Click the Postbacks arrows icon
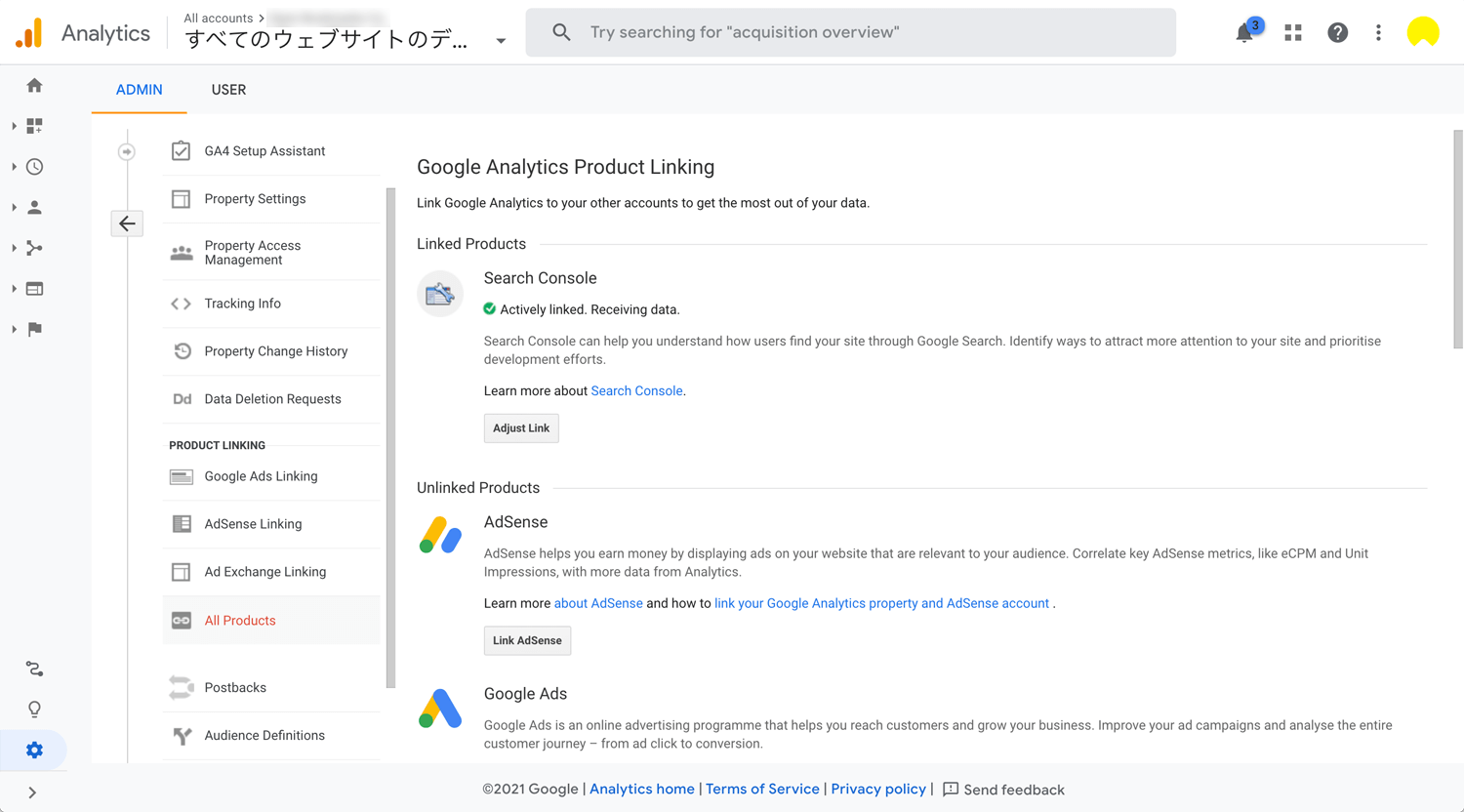The width and height of the screenshot is (1464, 812). (x=181, y=687)
